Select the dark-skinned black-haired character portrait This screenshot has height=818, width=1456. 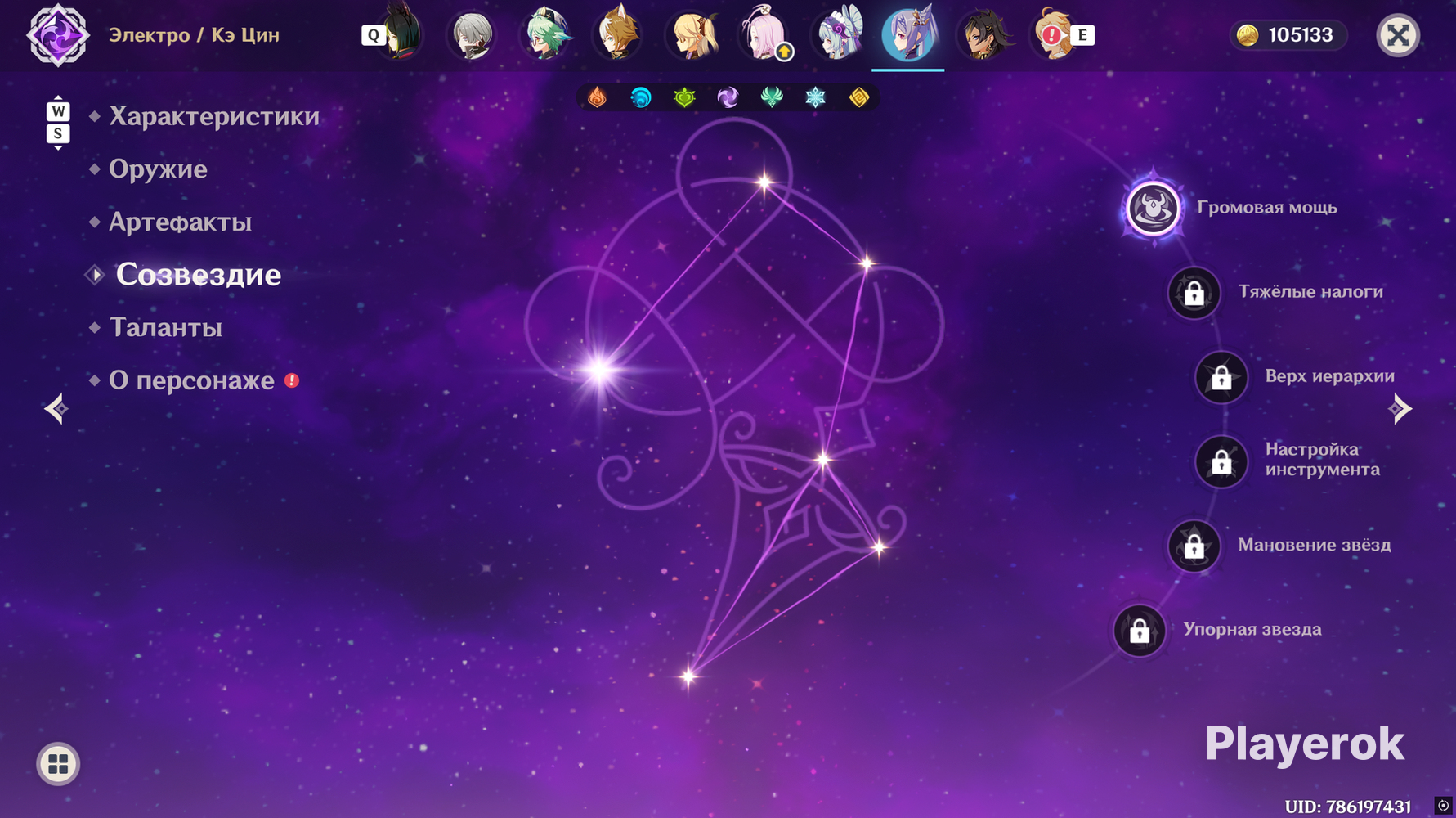pyautogui.click(x=984, y=34)
